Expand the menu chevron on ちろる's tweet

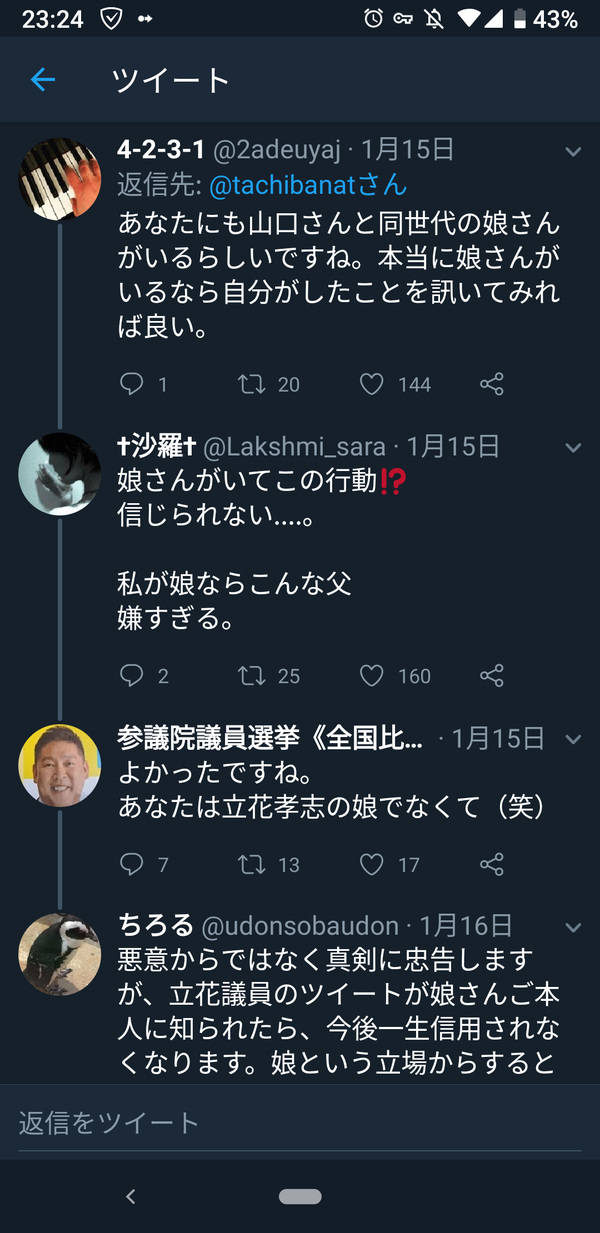[573, 927]
